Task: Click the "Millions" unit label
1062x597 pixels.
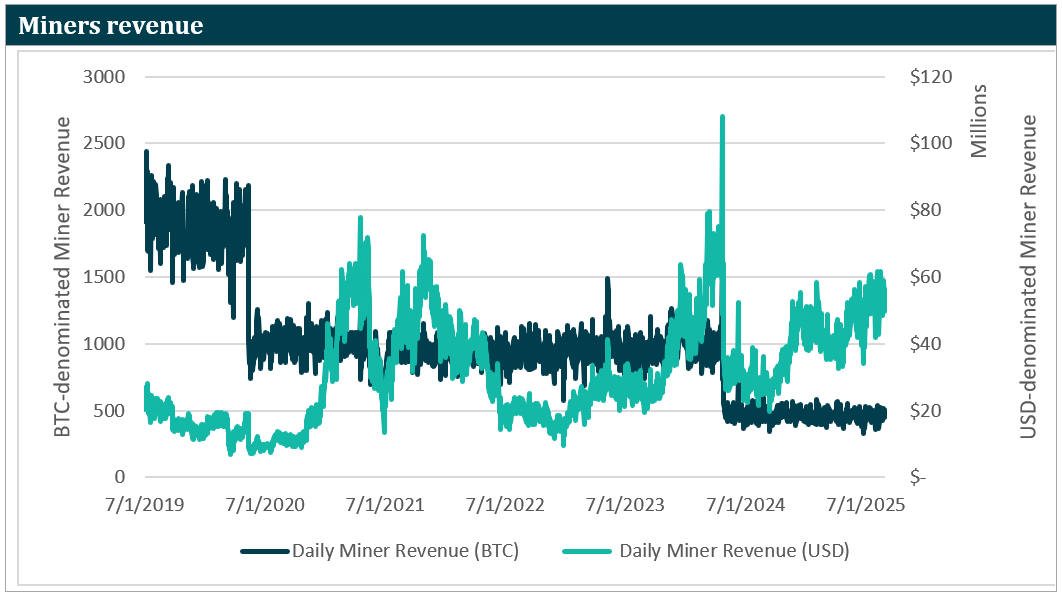Action: click(979, 120)
